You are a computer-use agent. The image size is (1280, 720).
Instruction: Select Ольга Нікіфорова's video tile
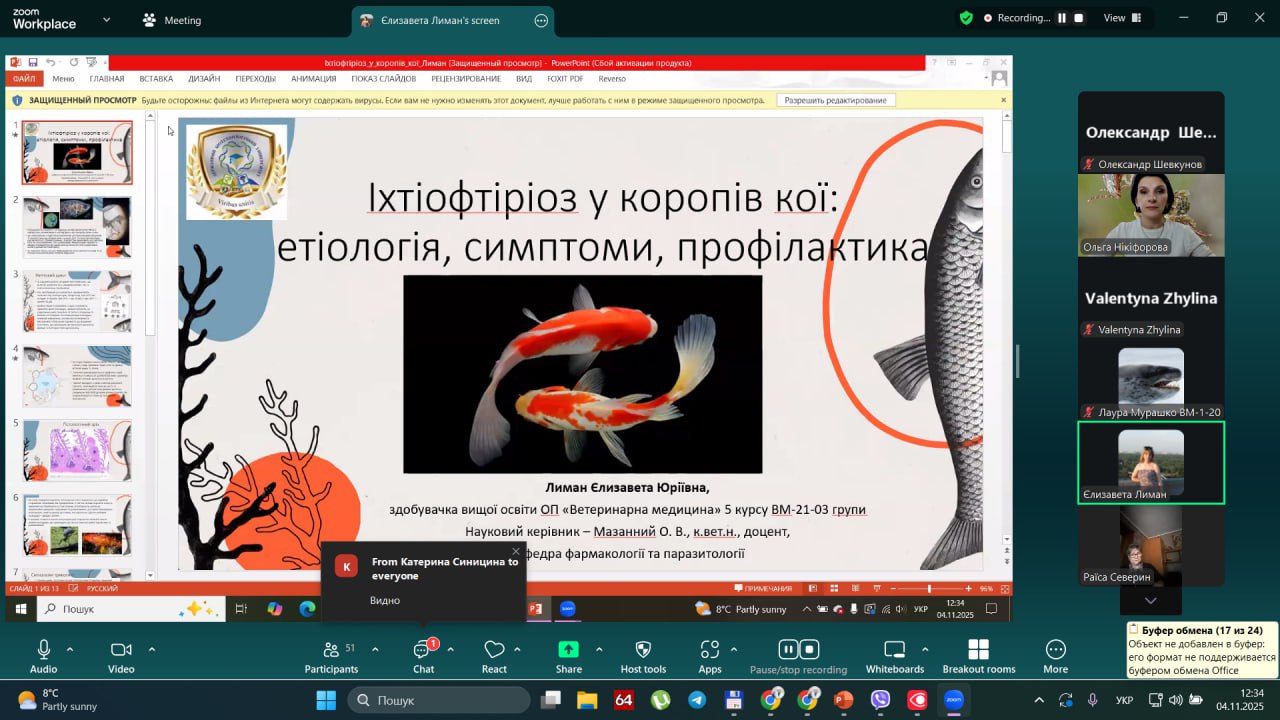click(x=1151, y=215)
